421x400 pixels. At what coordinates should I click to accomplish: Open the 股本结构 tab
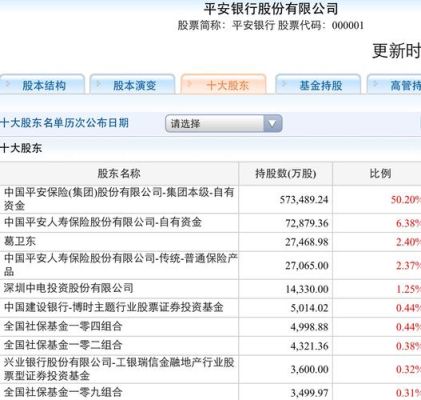point(42,85)
